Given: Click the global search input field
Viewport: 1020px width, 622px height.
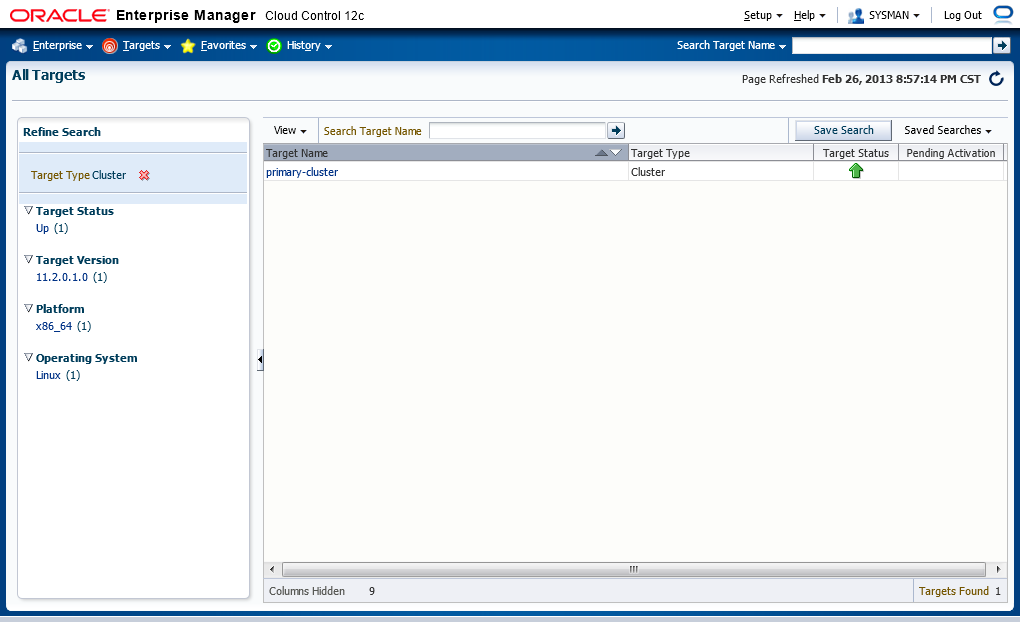Looking at the screenshot, I should pyautogui.click(x=891, y=46).
